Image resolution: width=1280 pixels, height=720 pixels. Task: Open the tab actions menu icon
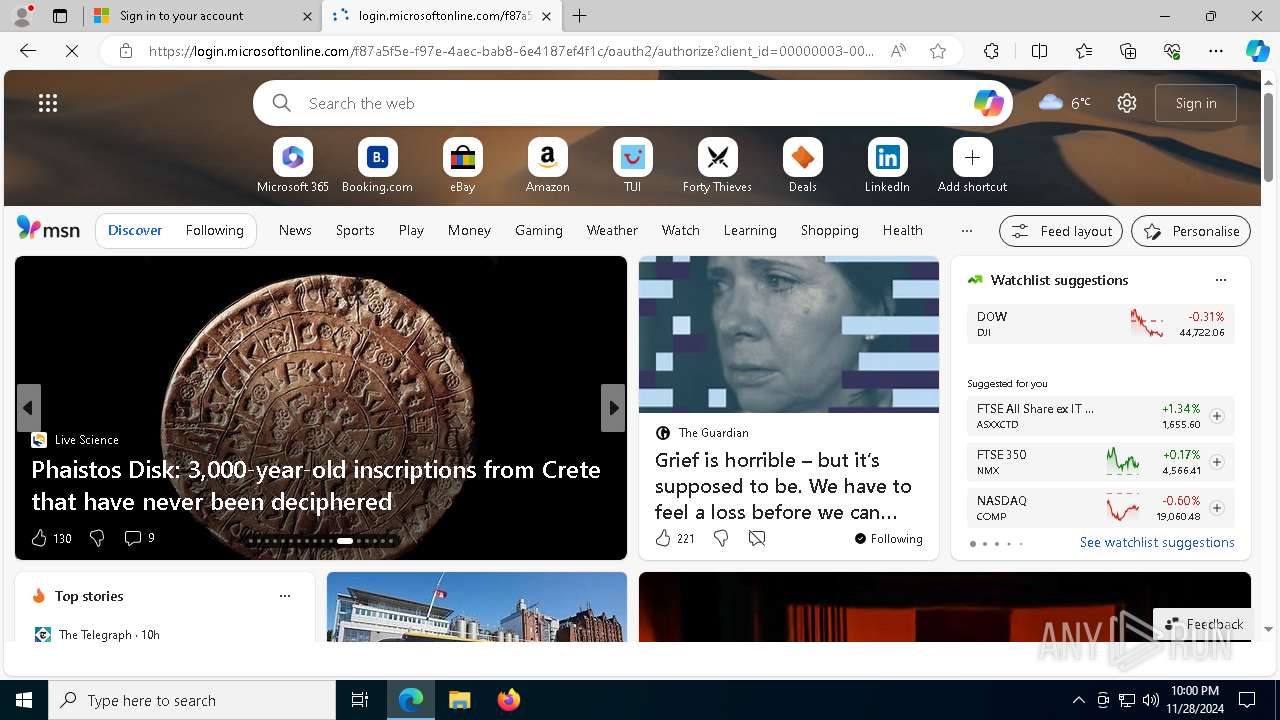point(60,16)
